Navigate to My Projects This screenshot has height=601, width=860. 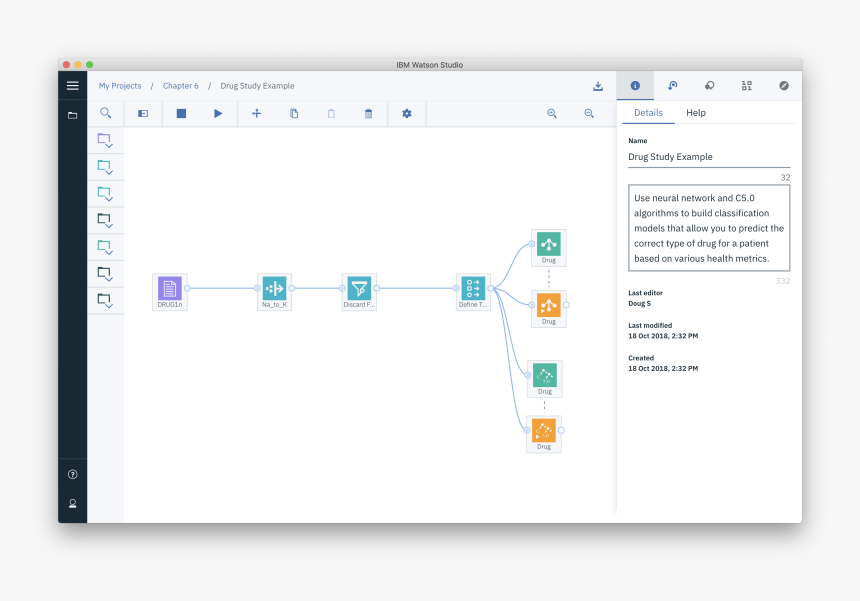(119, 86)
